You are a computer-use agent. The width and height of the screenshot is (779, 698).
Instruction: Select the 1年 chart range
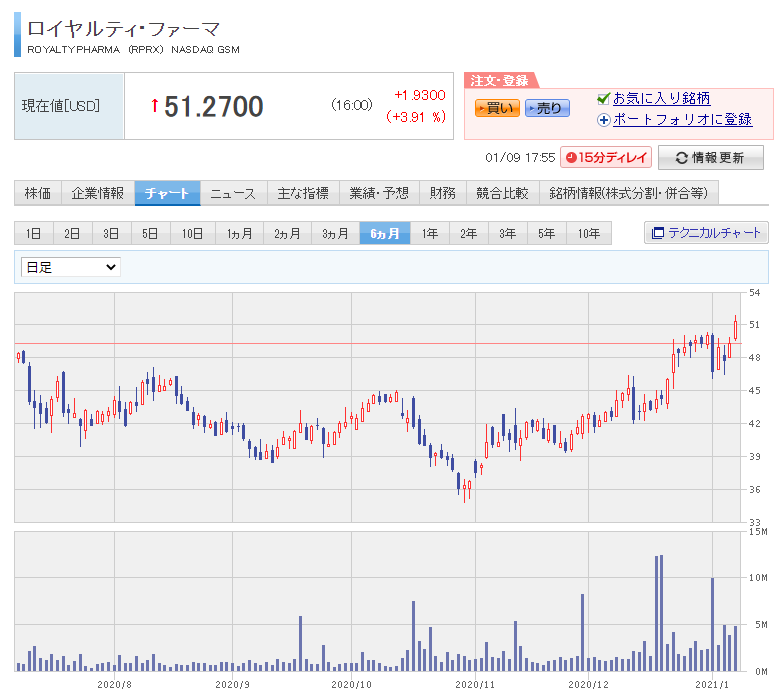point(430,233)
